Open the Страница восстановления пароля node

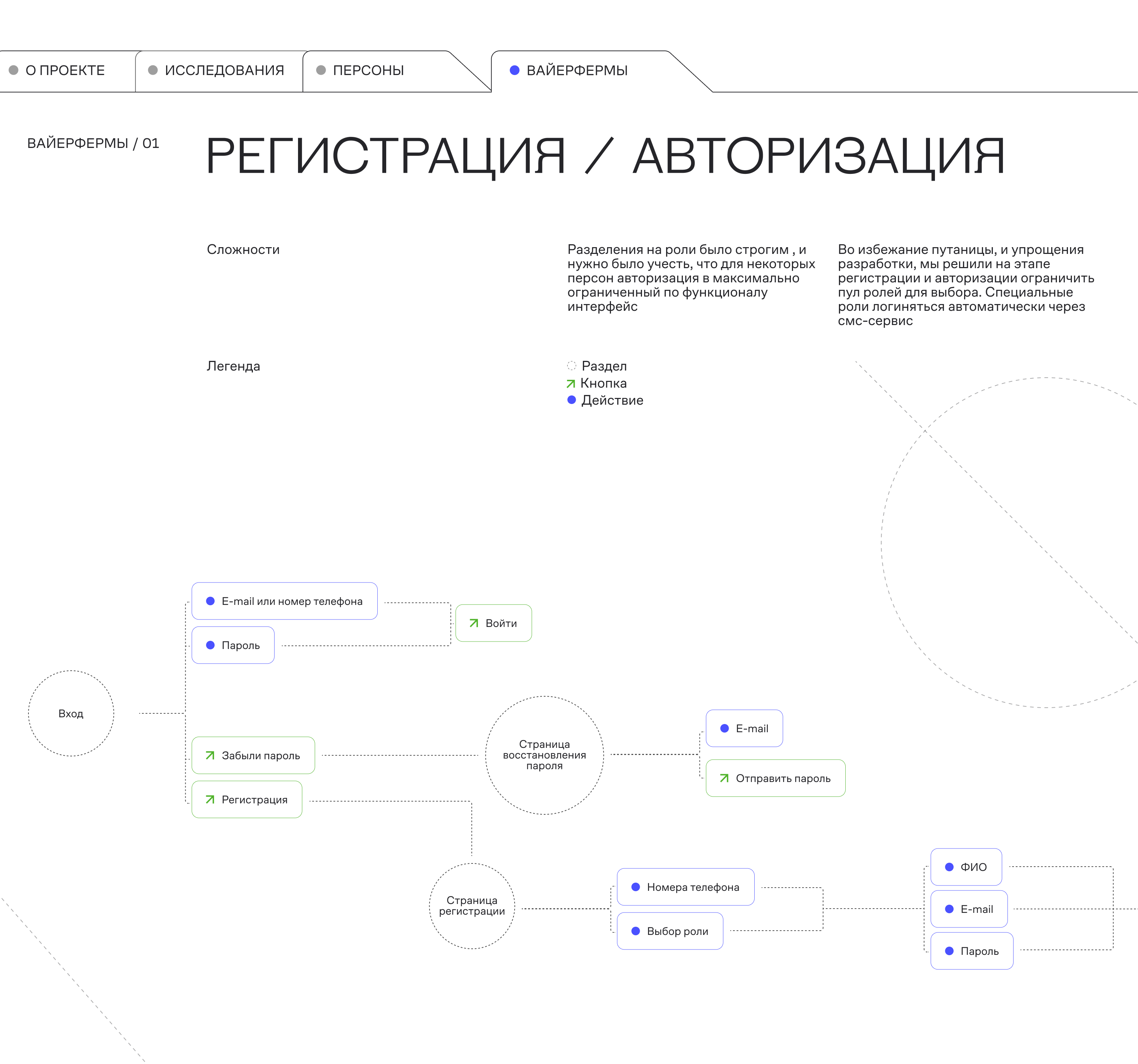[x=544, y=755]
